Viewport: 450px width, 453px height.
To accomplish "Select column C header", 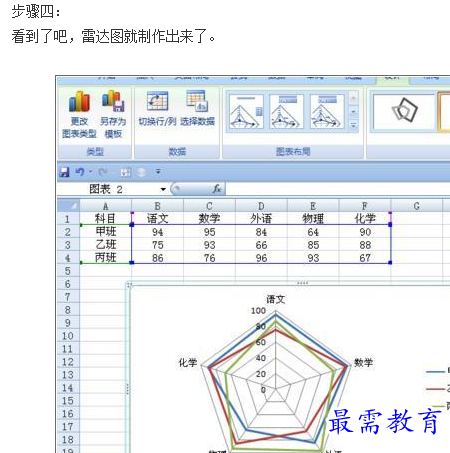I will coord(209,206).
